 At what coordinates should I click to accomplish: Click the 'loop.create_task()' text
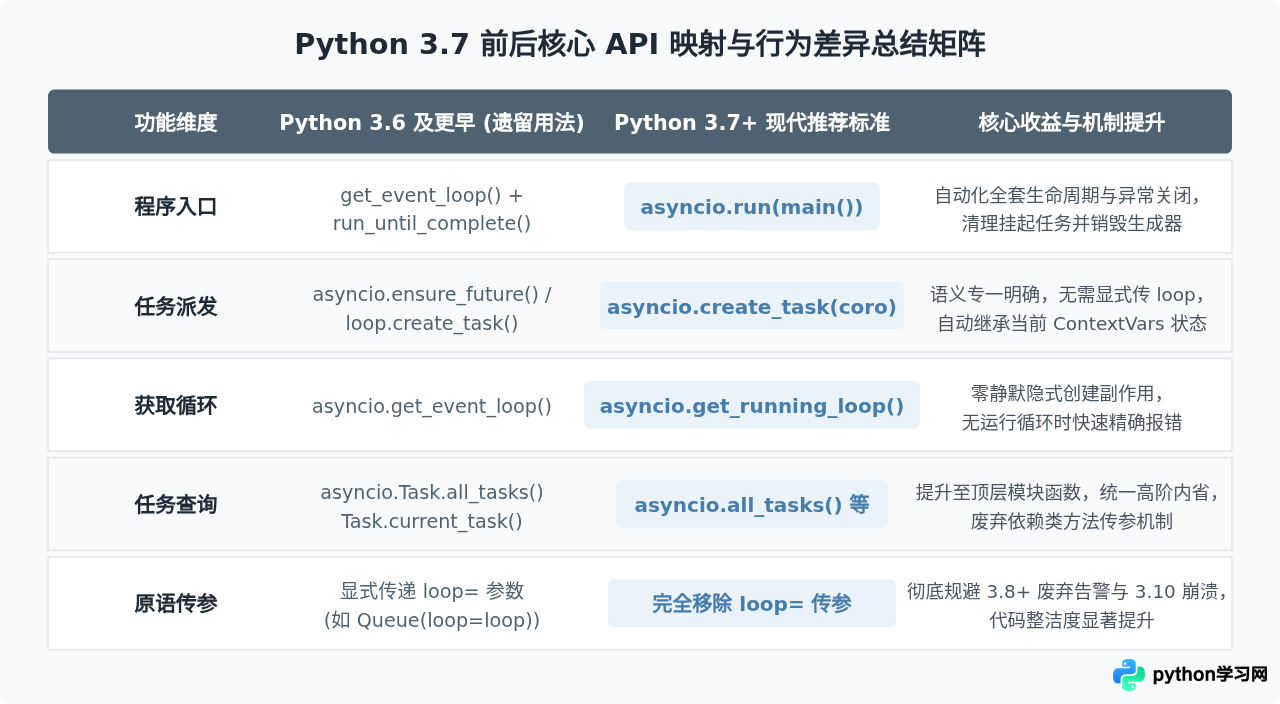432,323
